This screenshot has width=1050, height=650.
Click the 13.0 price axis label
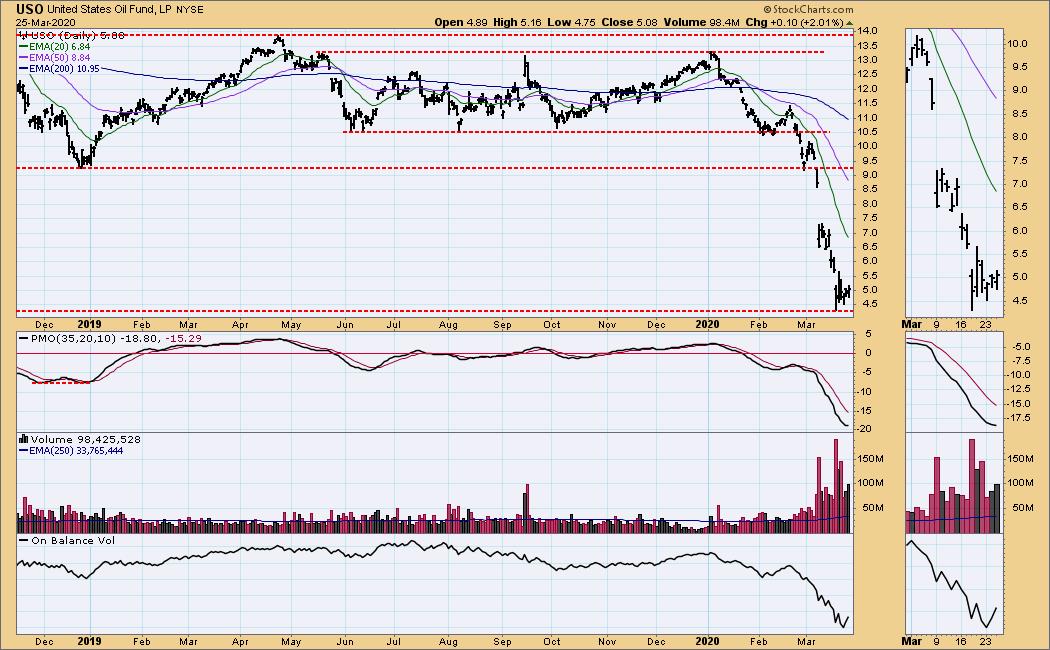[x=867, y=60]
